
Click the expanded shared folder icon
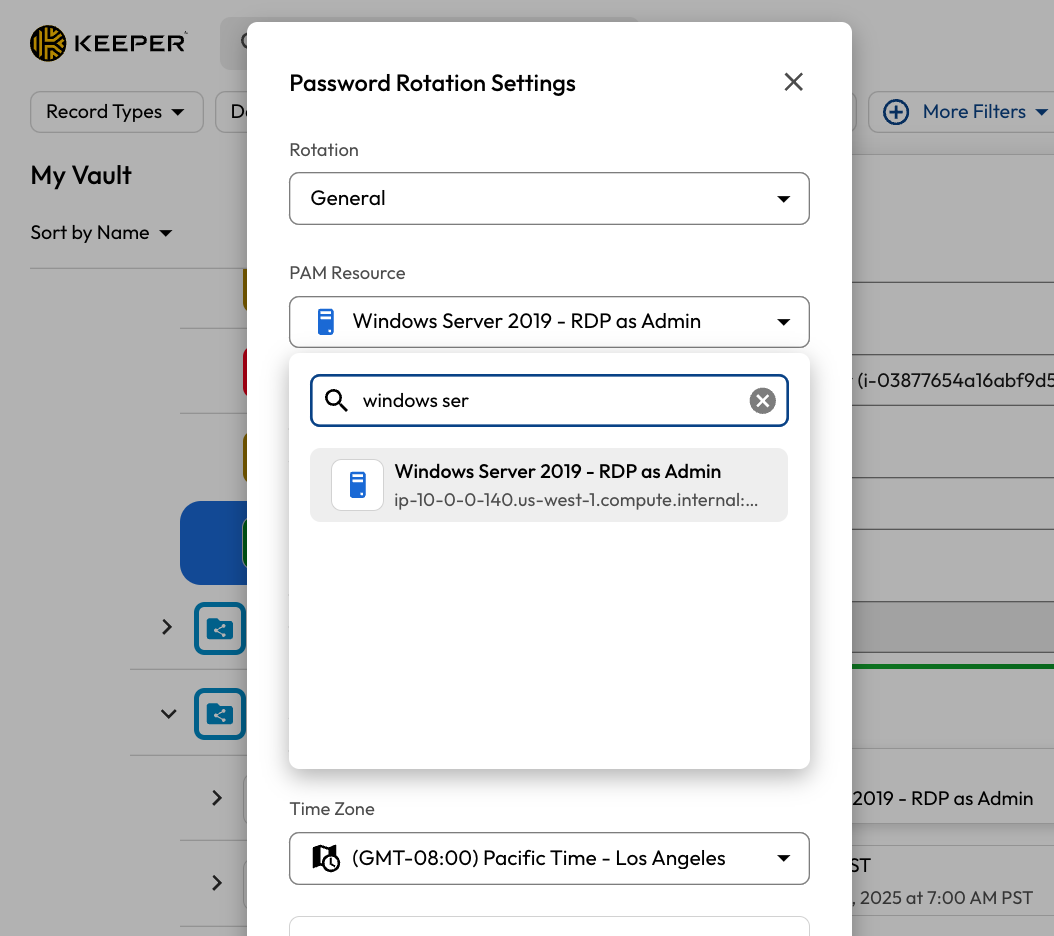[x=219, y=714]
